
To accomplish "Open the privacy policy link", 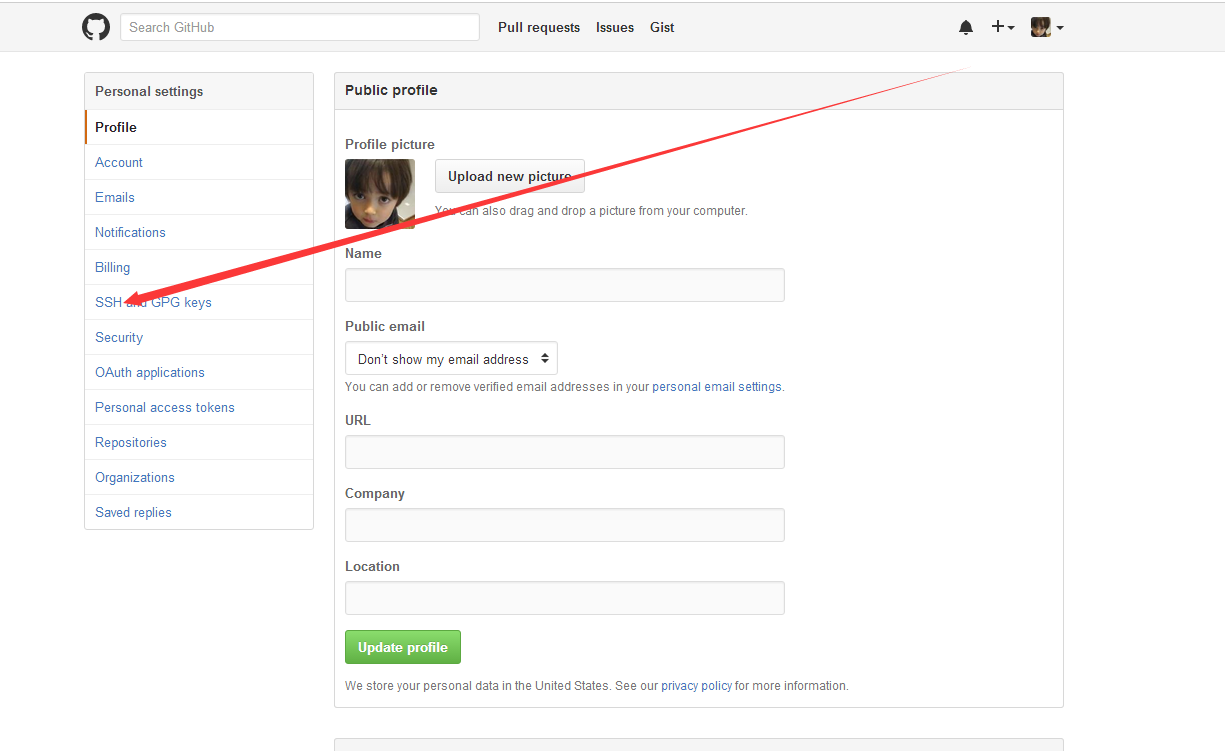I will 697,686.
